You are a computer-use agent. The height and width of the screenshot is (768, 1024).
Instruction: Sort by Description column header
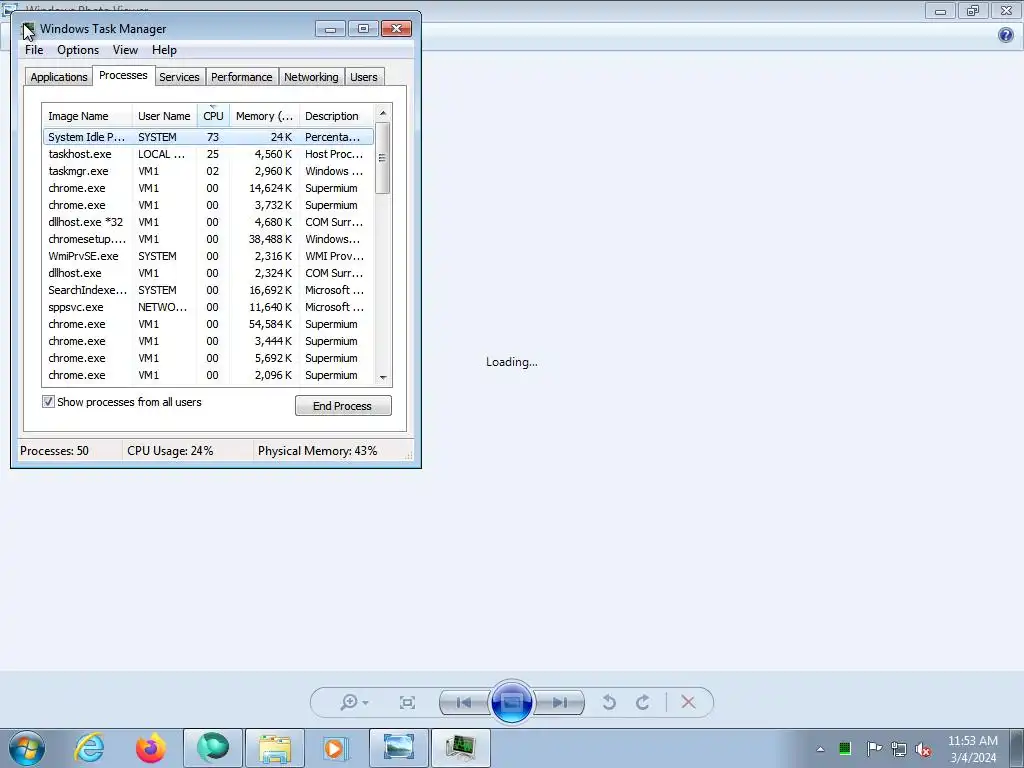(x=336, y=116)
